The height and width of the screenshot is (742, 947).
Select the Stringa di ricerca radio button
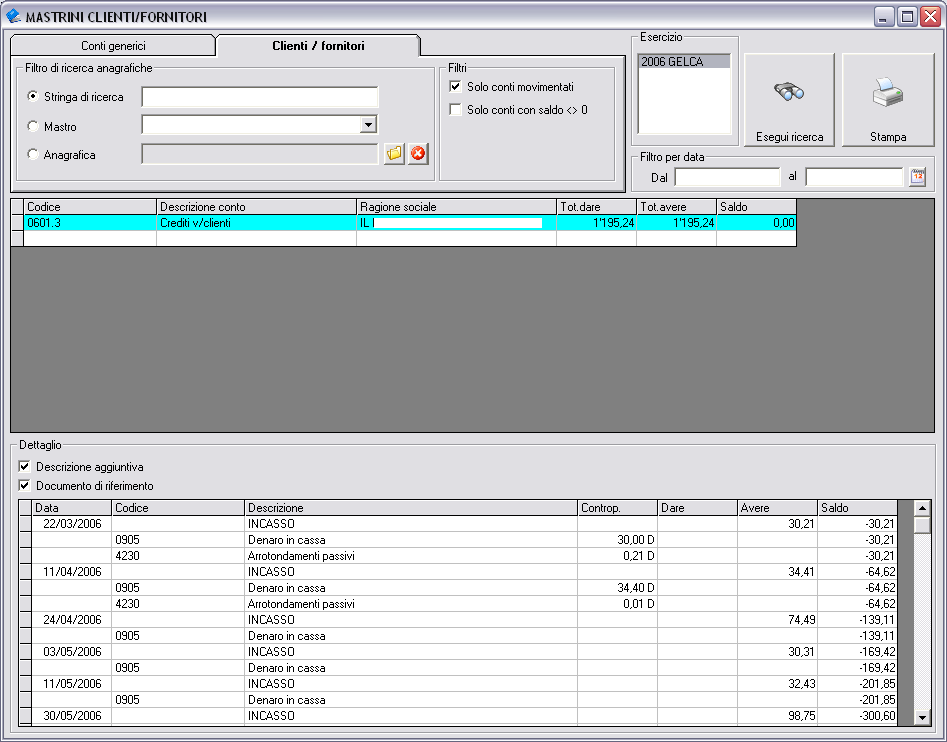click(x=33, y=97)
